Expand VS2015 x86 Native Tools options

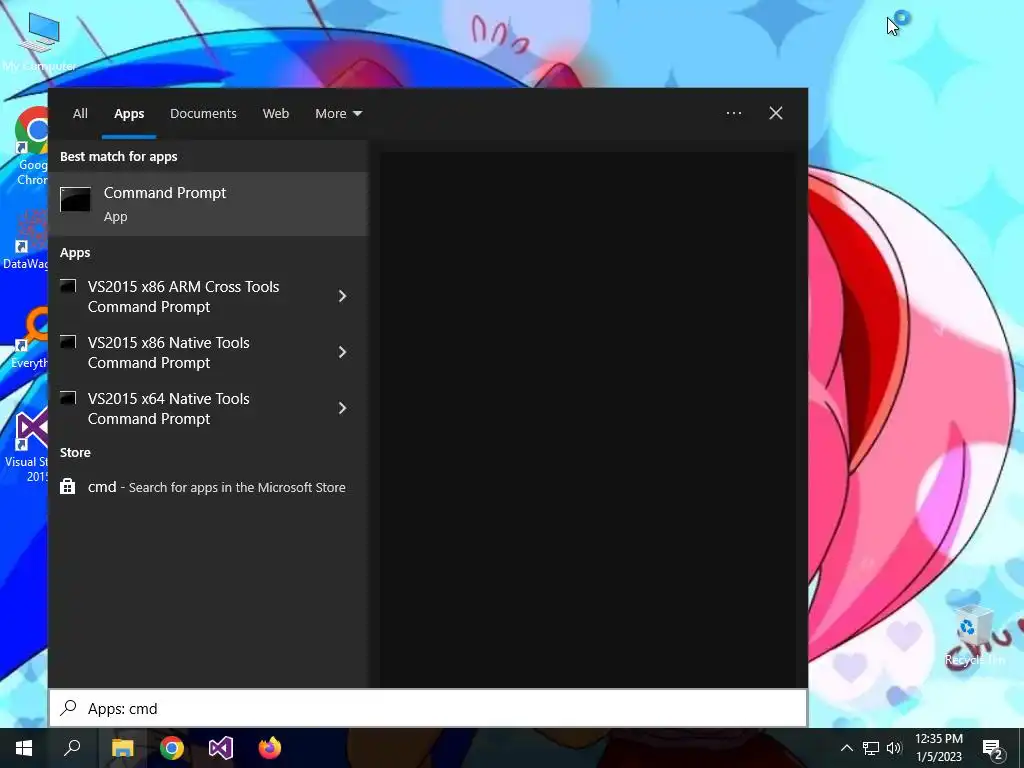click(342, 353)
